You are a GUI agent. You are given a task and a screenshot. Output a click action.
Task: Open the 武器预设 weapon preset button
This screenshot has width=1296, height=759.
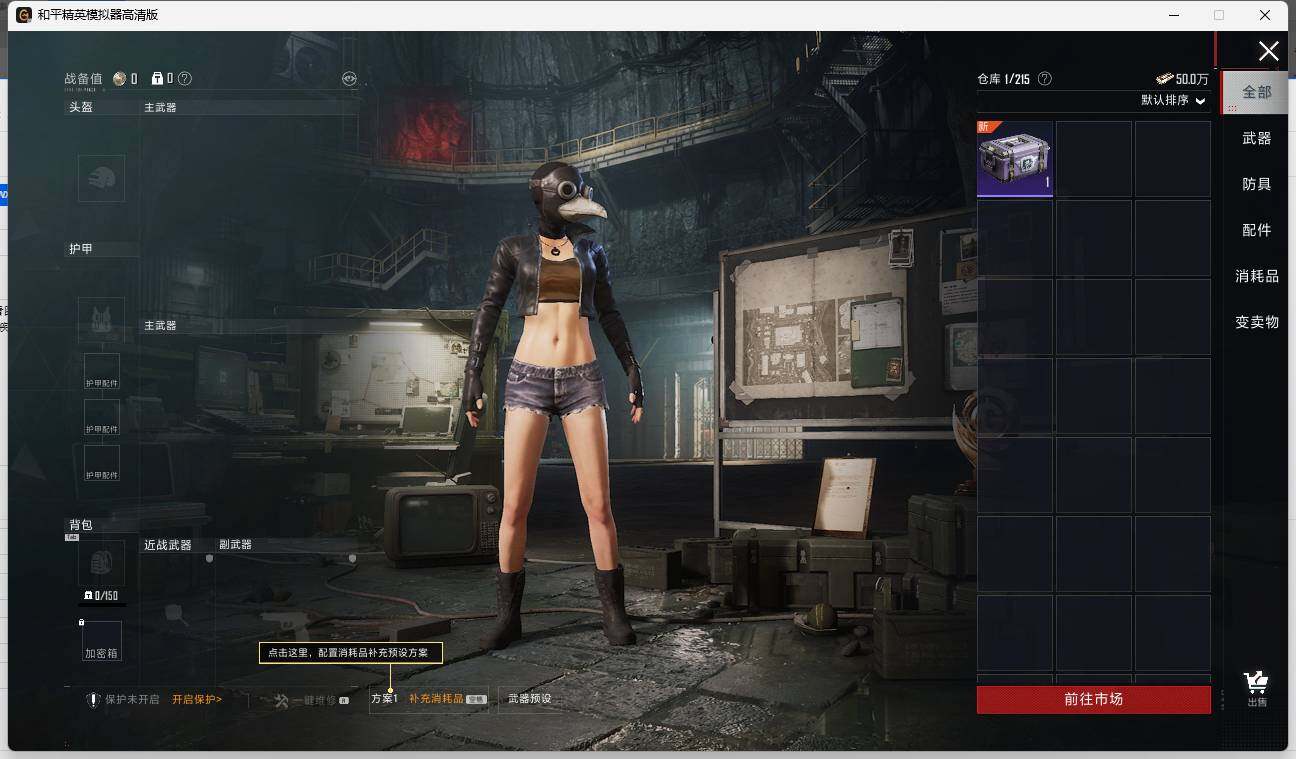[x=529, y=699]
